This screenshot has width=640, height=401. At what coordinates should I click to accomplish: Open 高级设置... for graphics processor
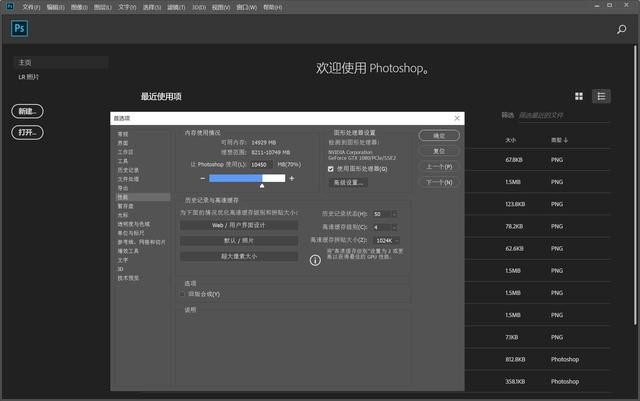(348, 183)
